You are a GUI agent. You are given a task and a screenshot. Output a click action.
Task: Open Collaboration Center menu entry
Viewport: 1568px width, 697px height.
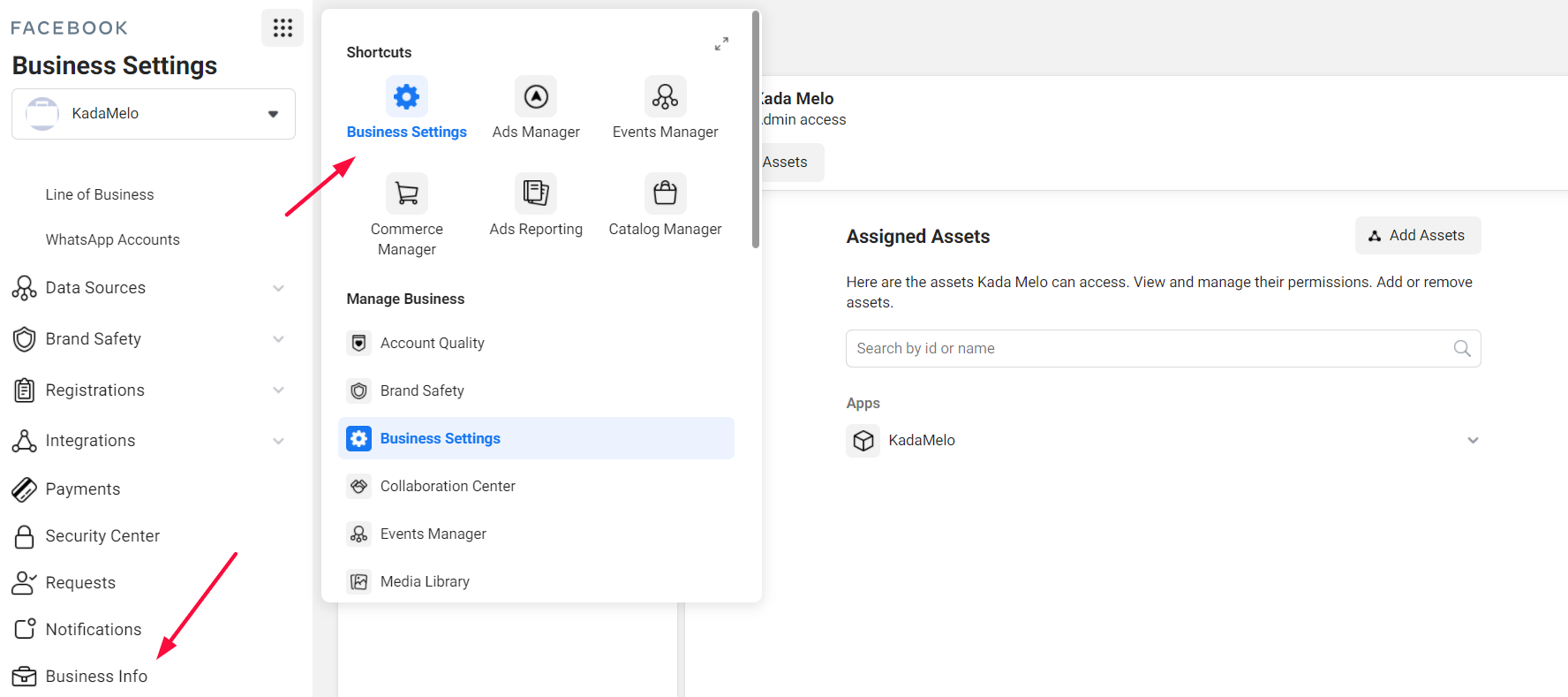[x=536, y=486]
